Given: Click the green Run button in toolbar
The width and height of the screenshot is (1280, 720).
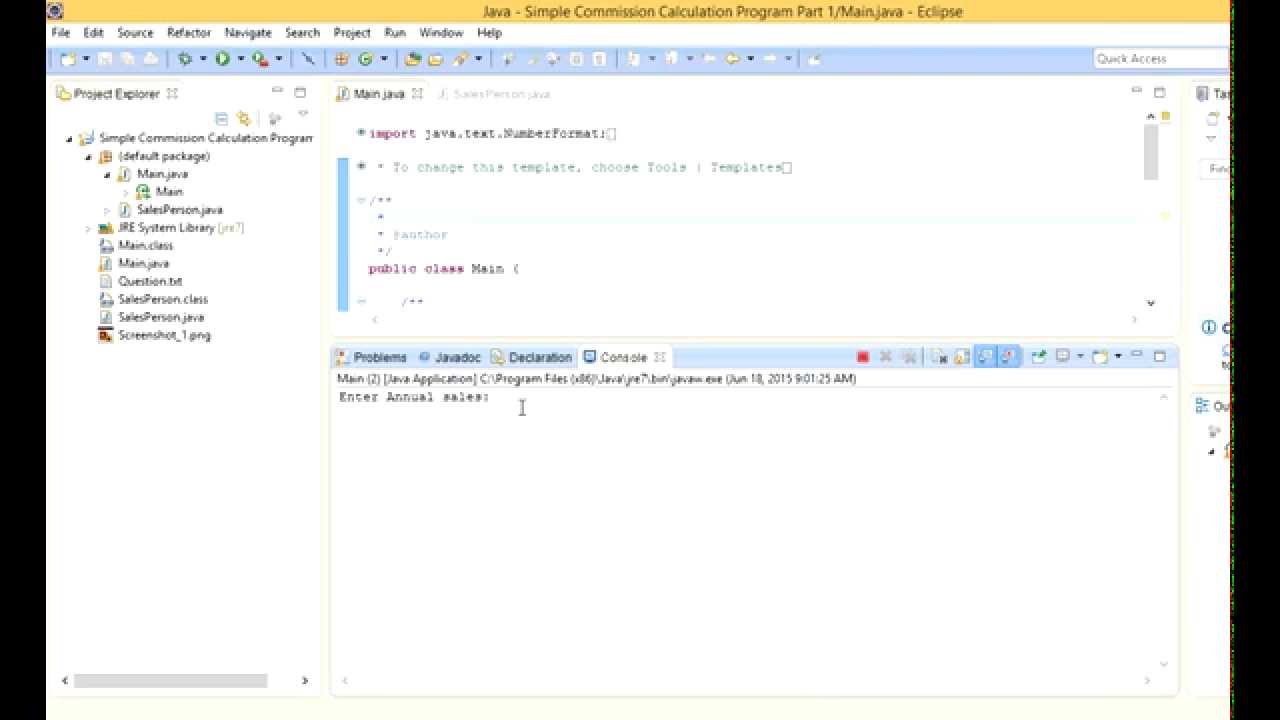Looking at the screenshot, I should [x=222, y=59].
